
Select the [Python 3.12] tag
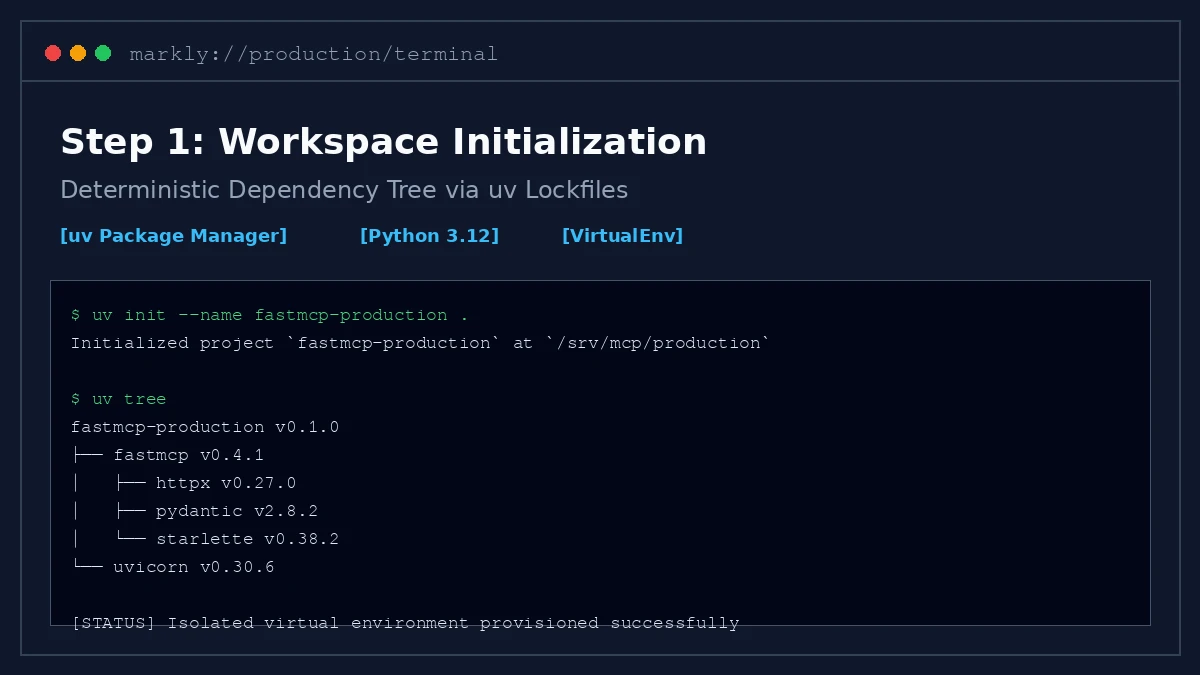click(429, 236)
